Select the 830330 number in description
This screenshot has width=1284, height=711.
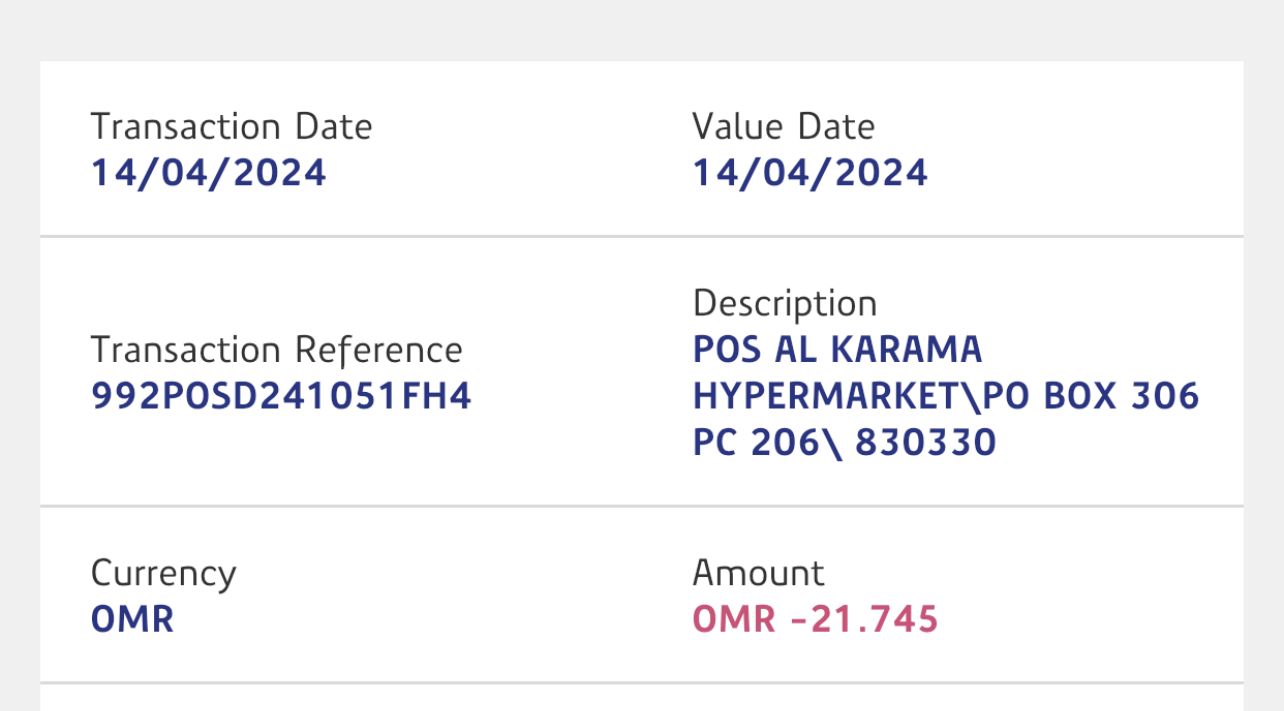coord(925,442)
